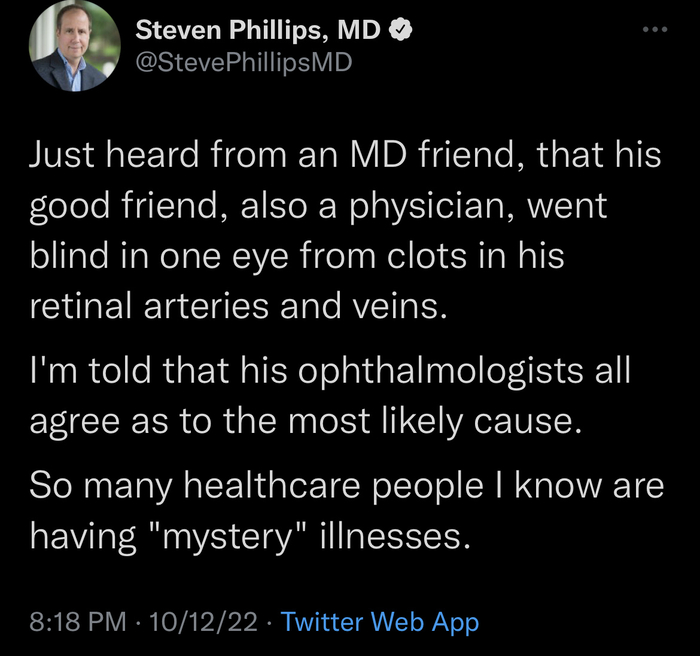Click the blue verified badge icon

tap(398, 31)
